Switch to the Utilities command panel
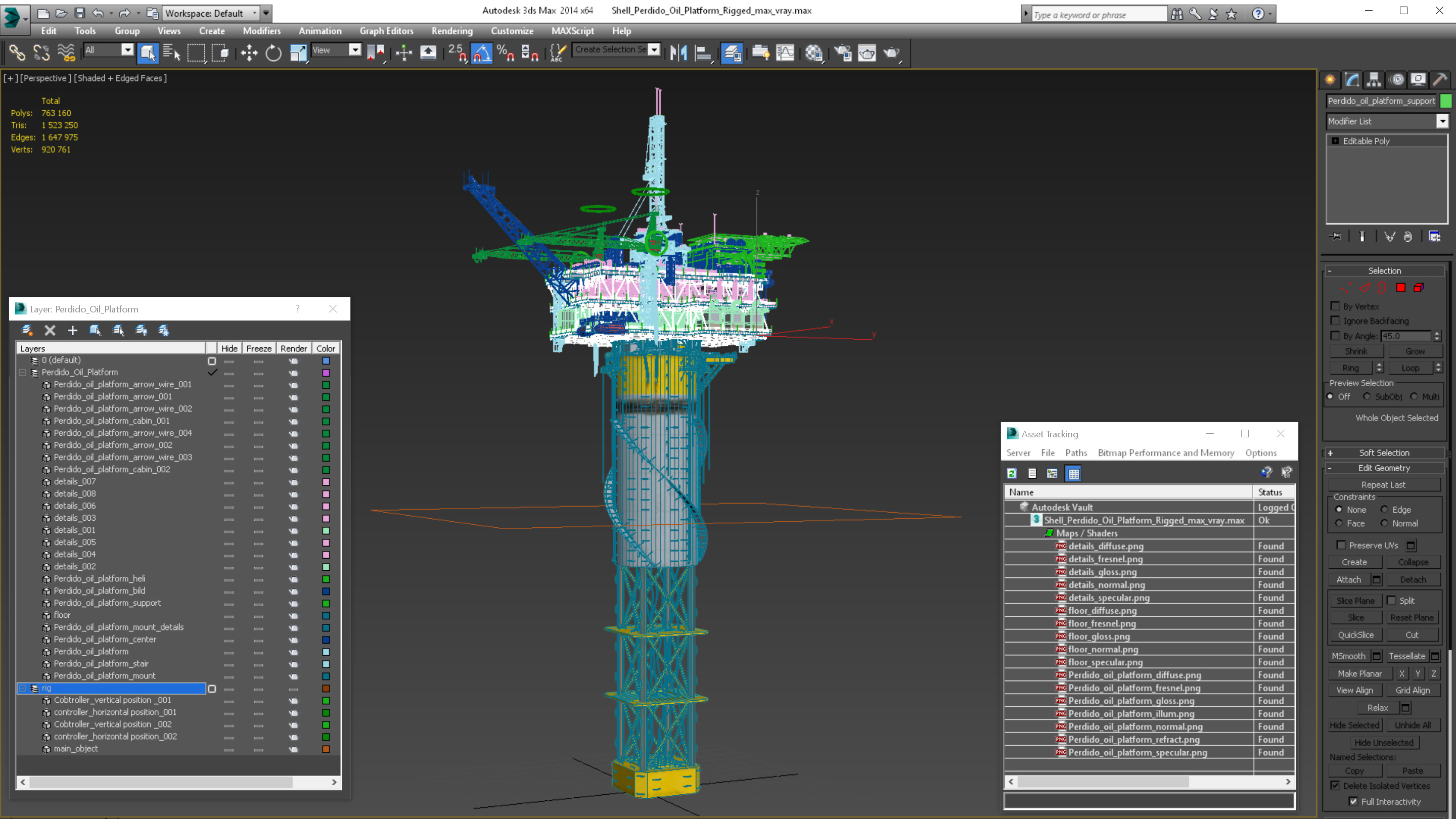This screenshot has width=1456, height=819. (1440, 79)
